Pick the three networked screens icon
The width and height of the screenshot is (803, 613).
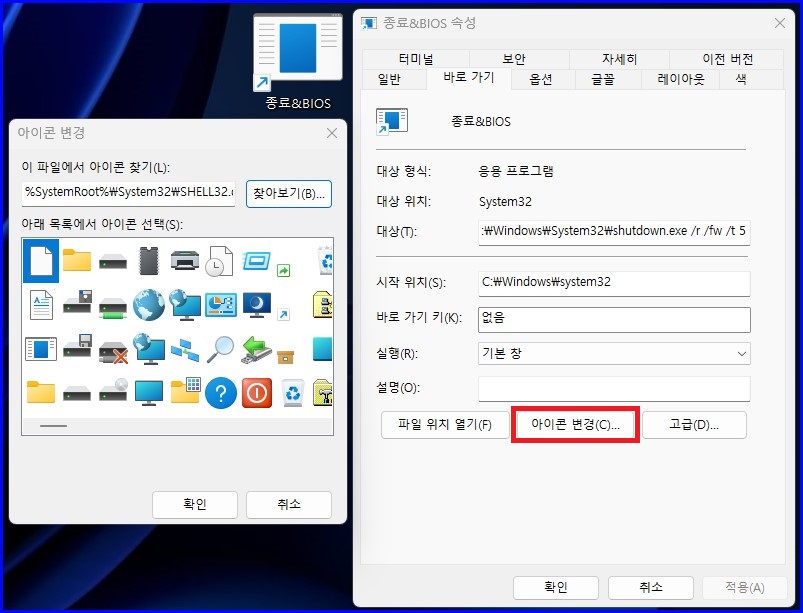(185, 350)
